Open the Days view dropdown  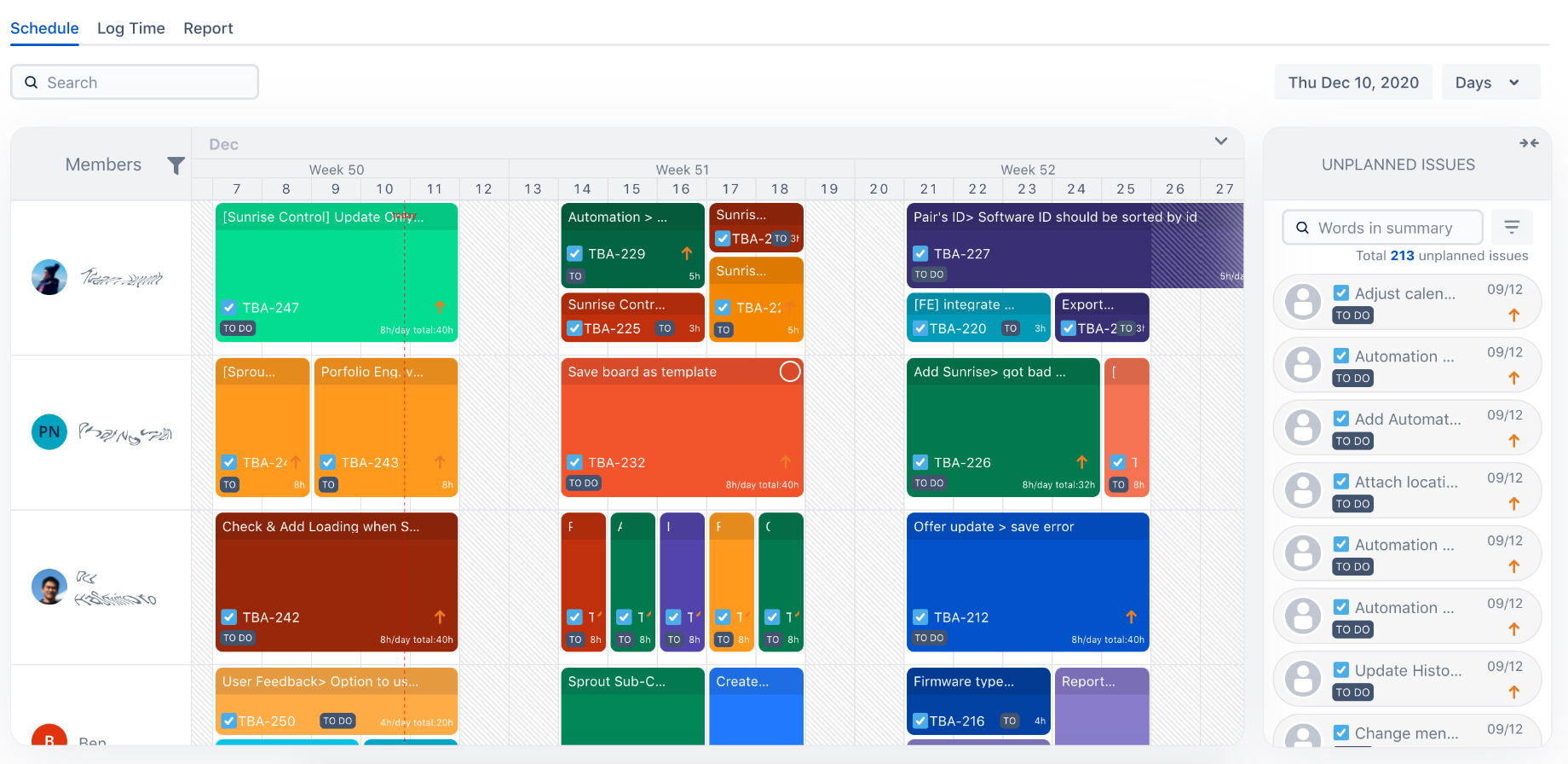[1490, 83]
